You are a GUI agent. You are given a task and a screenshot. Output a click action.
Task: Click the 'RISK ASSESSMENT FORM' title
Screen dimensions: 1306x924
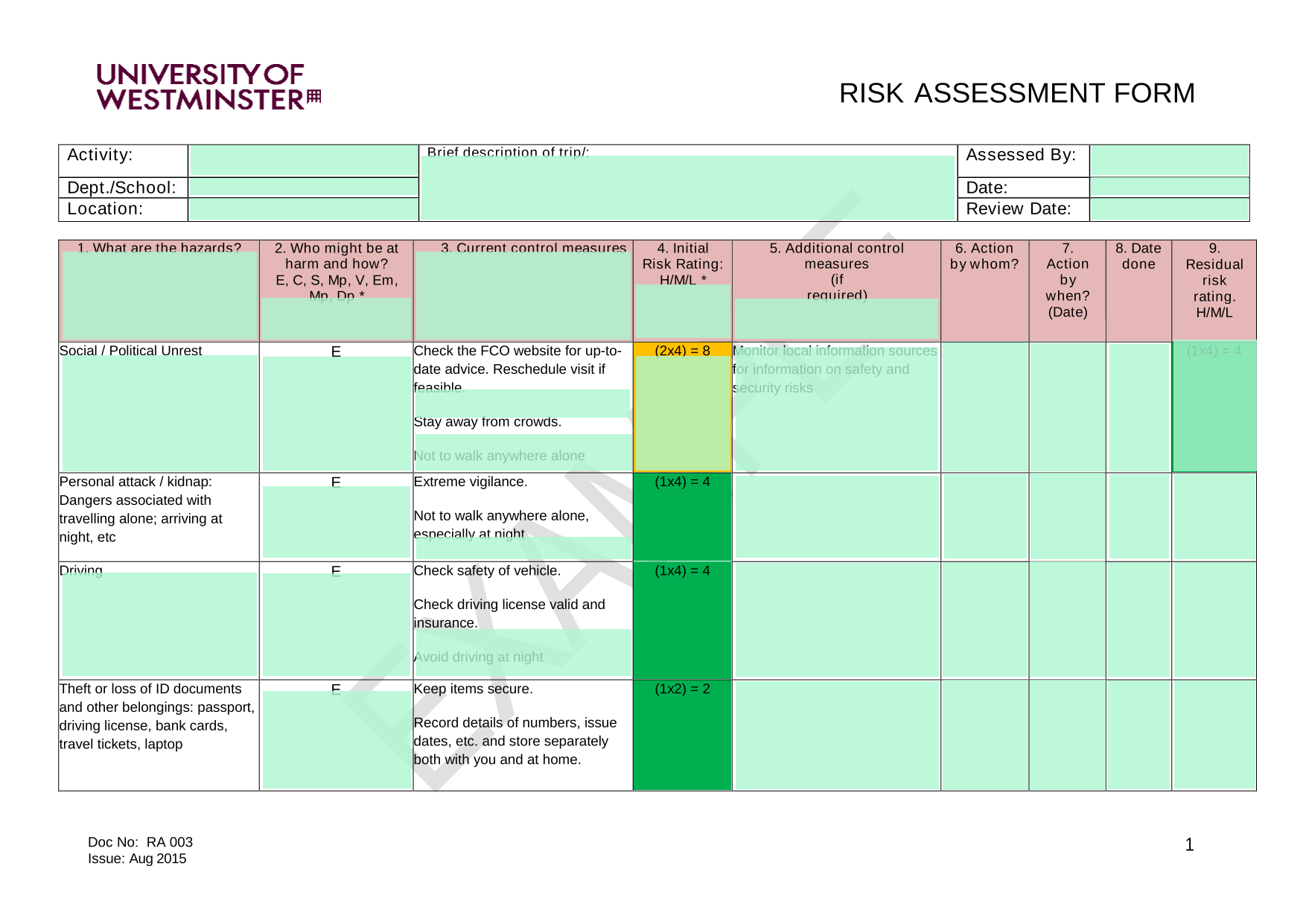coord(1017,93)
